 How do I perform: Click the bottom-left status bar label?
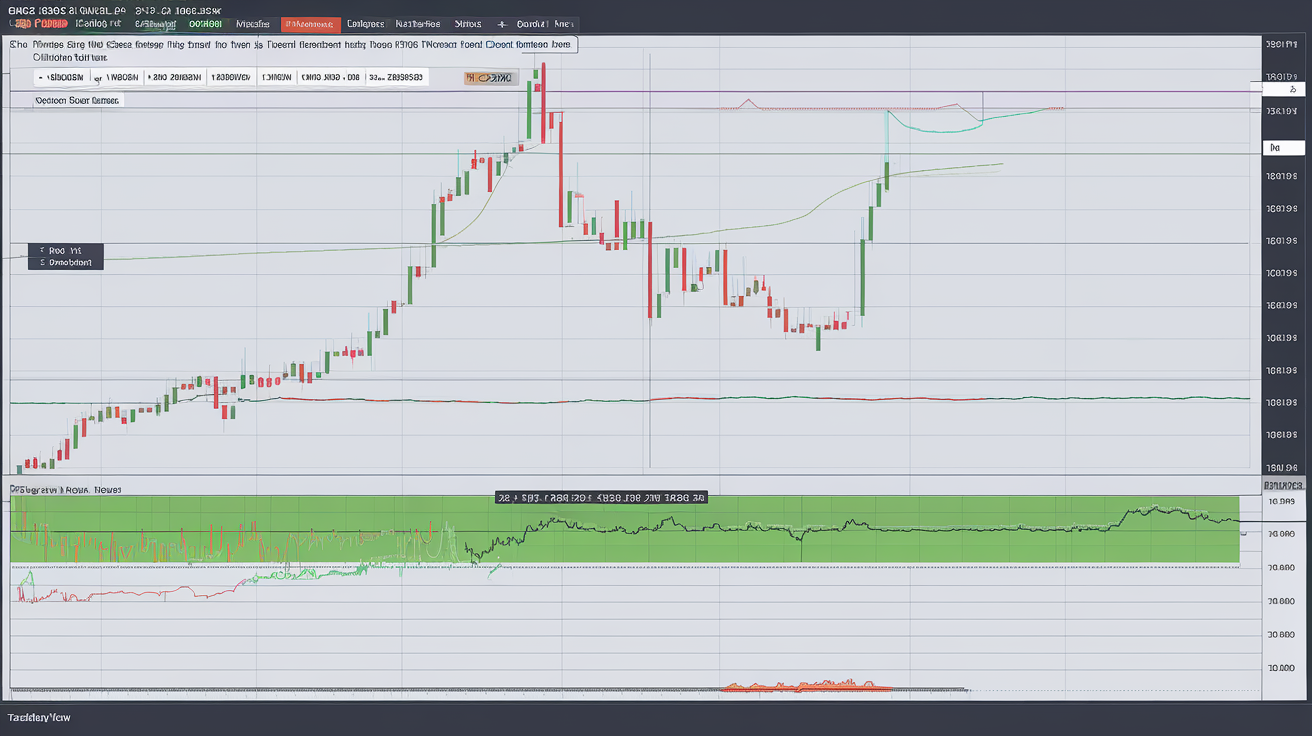(39, 718)
